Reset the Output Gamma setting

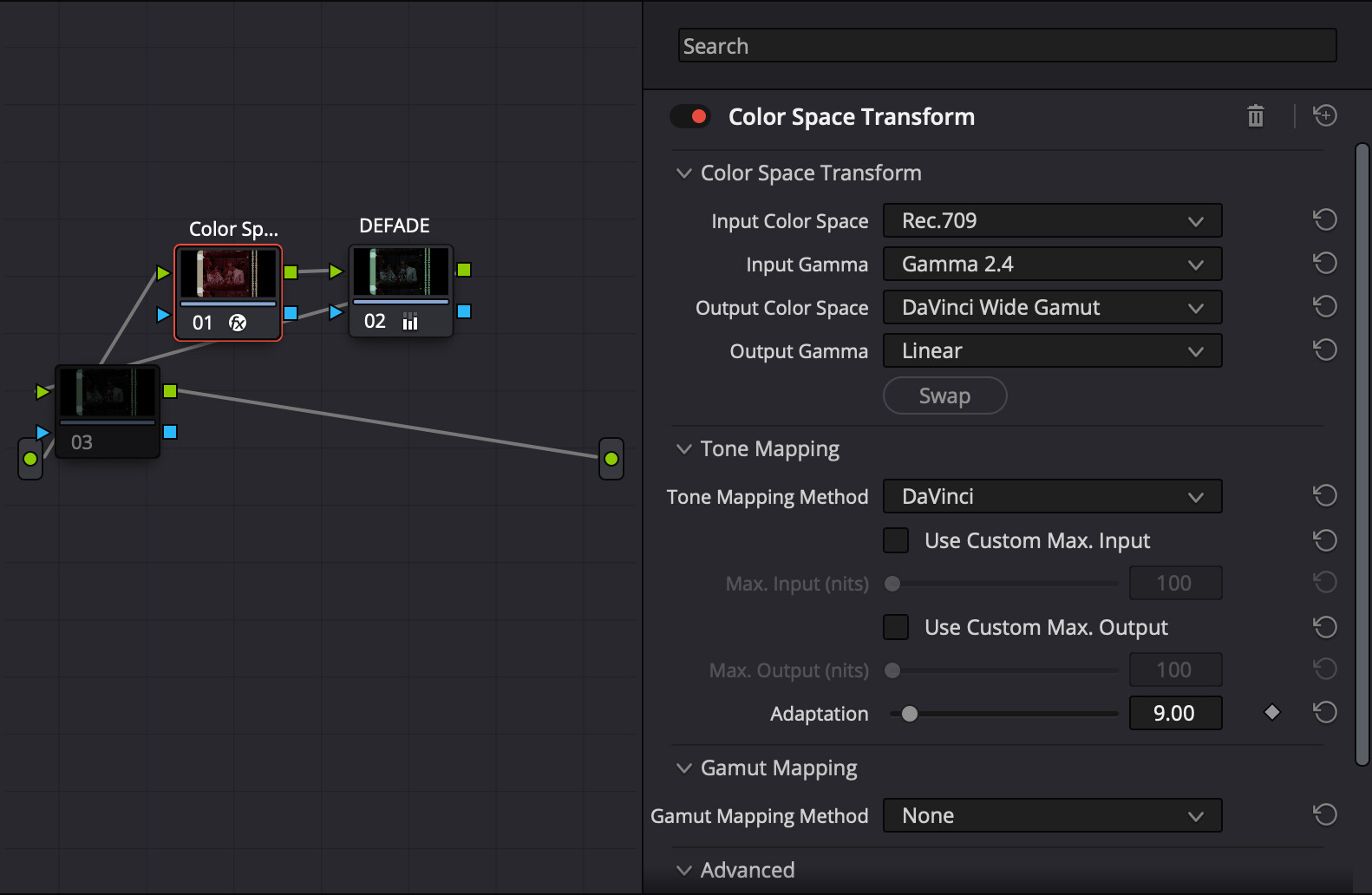coord(1324,350)
